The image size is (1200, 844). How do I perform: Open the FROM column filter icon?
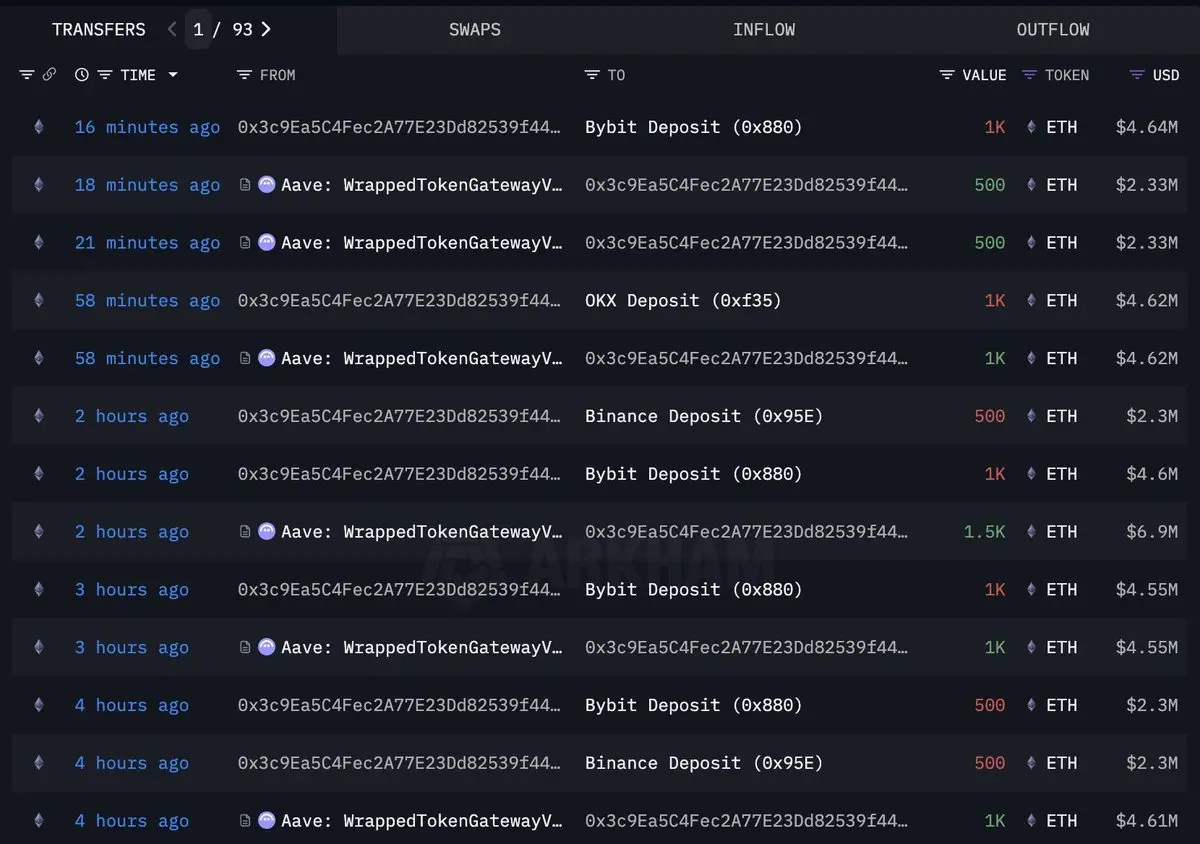244,75
